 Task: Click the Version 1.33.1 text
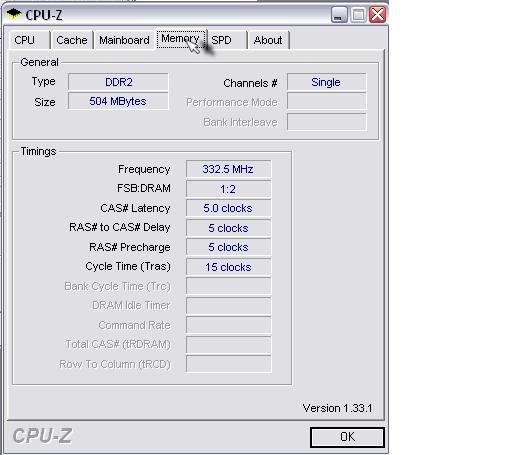(x=337, y=408)
